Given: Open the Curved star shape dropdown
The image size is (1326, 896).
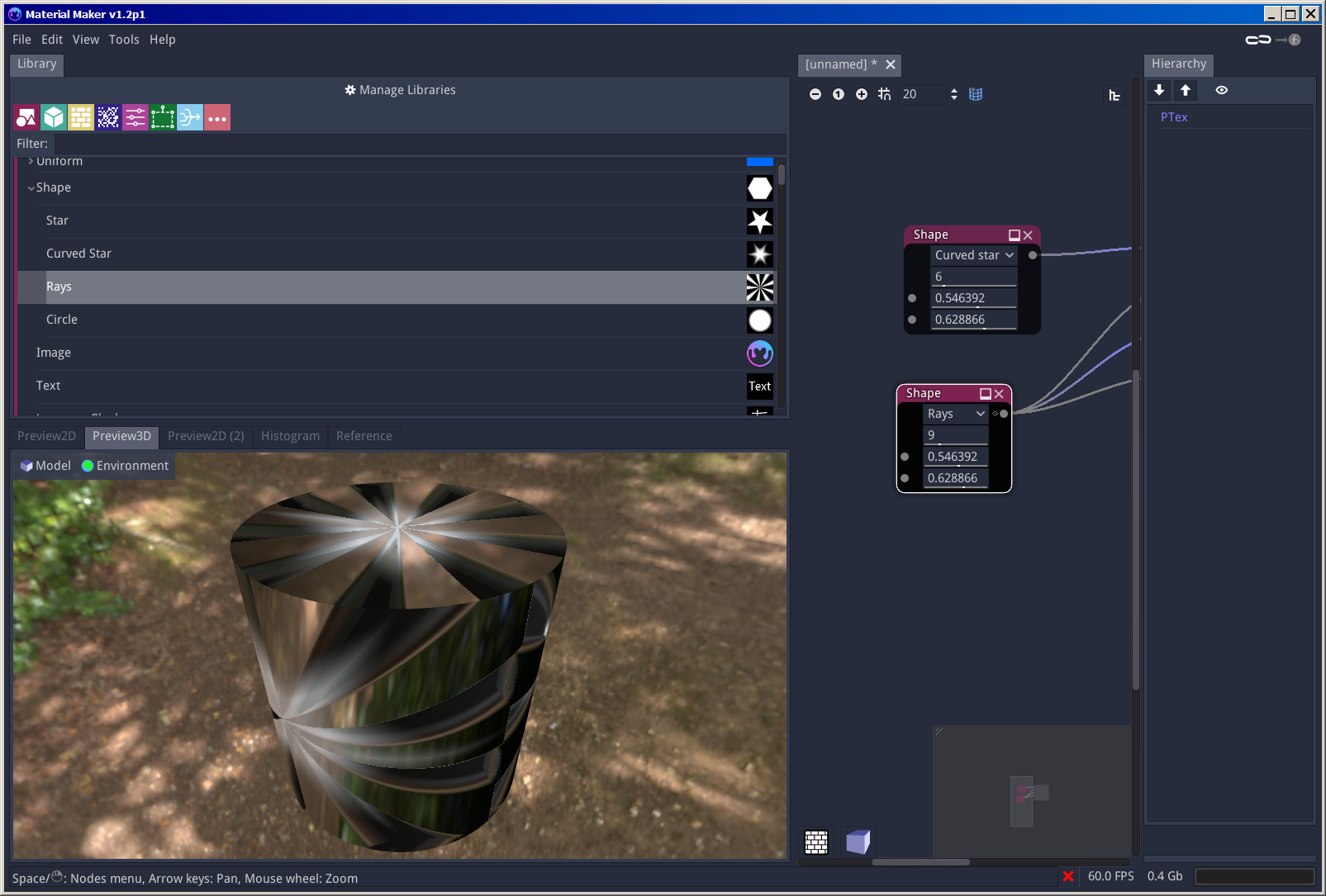Looking at the screenshot, I should coord(973,256).
